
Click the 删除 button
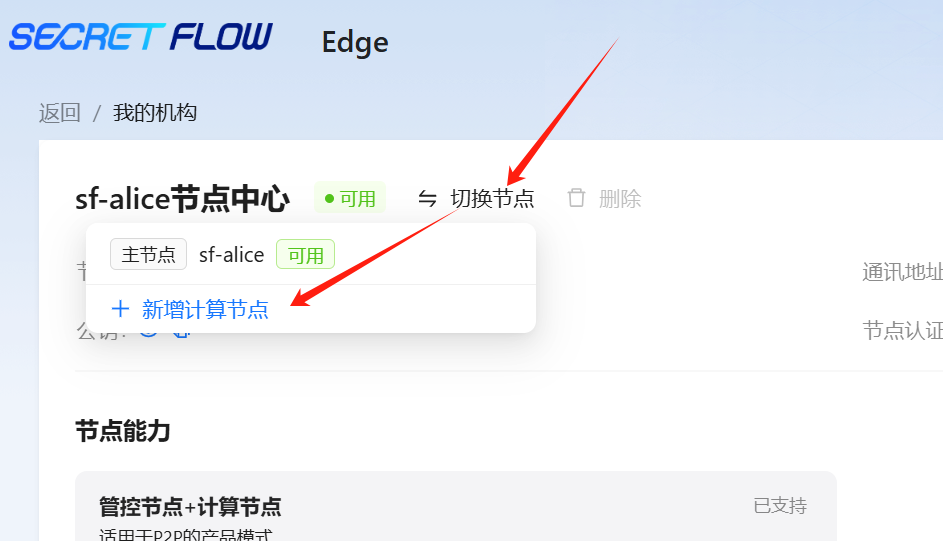tap(604, 198)
